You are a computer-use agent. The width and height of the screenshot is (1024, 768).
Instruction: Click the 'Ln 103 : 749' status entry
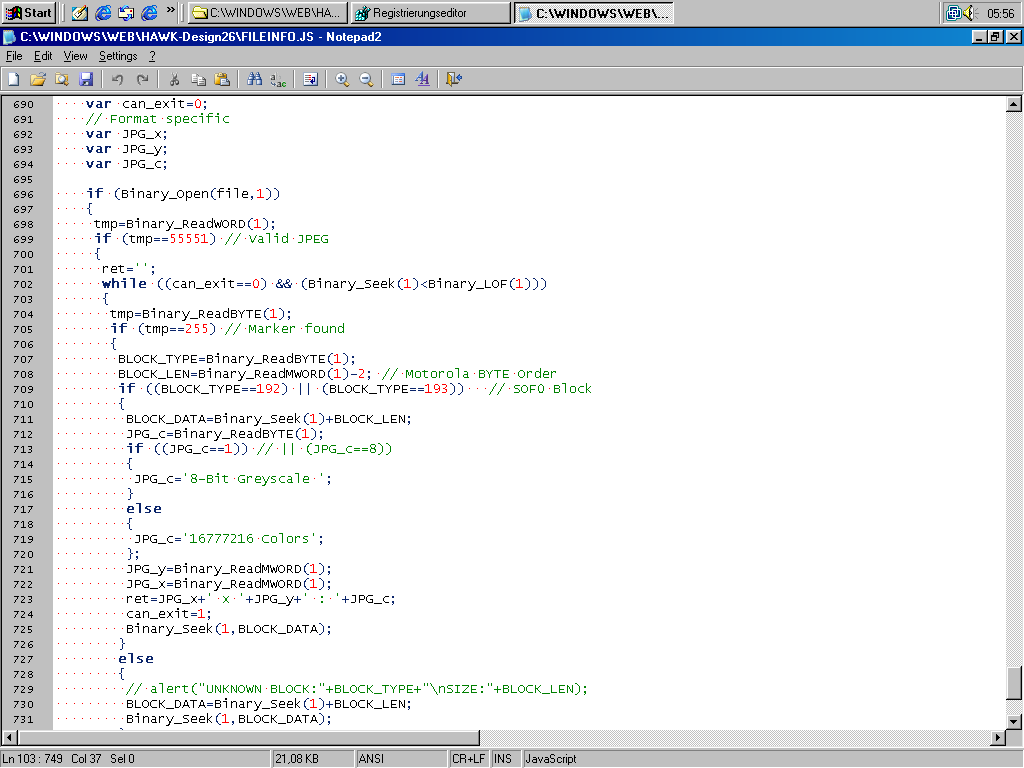(33, 759)
